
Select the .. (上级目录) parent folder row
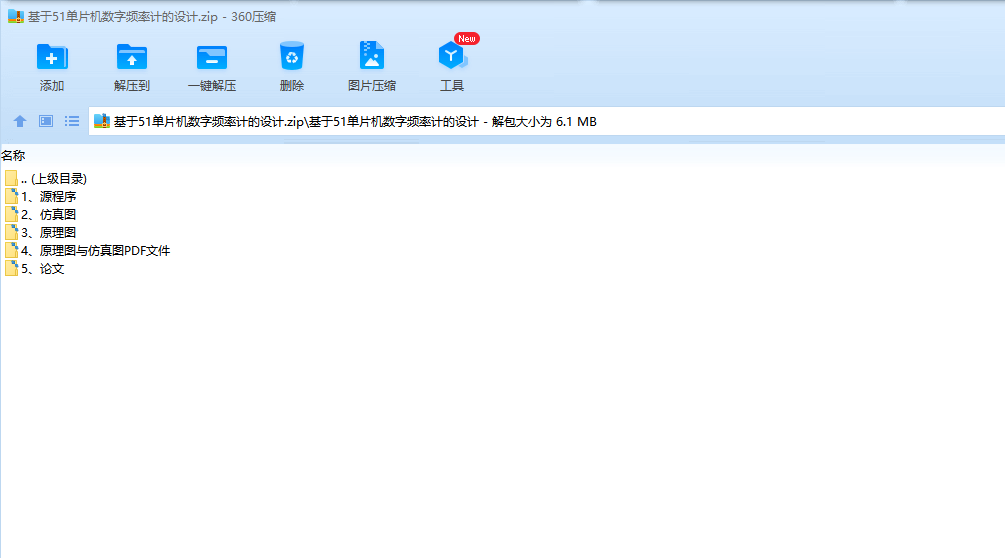pyautogui.click(x=46, y=179)
